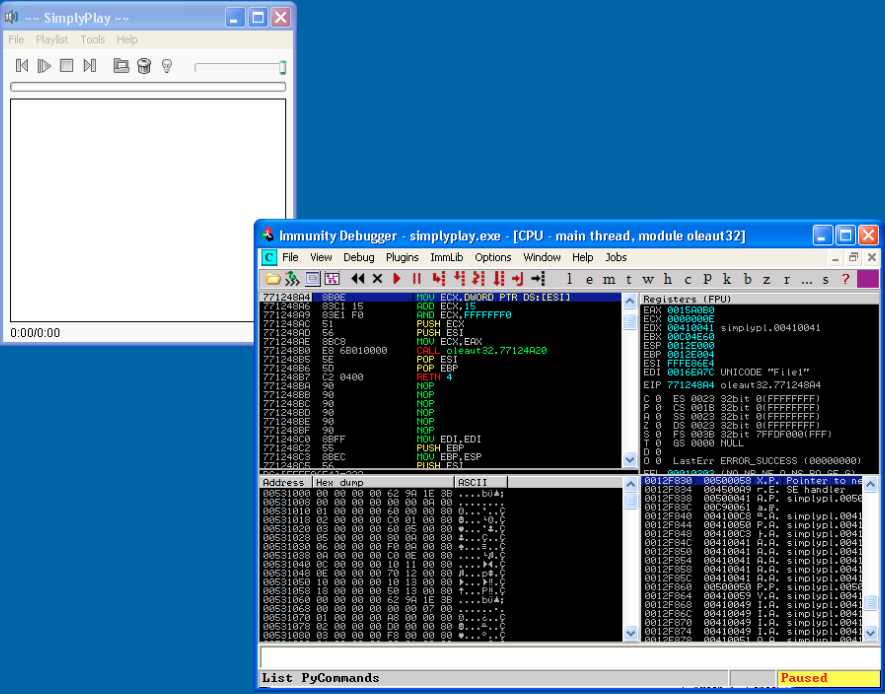
Task: Show call stack with the 'k' button
Action: 727,279
